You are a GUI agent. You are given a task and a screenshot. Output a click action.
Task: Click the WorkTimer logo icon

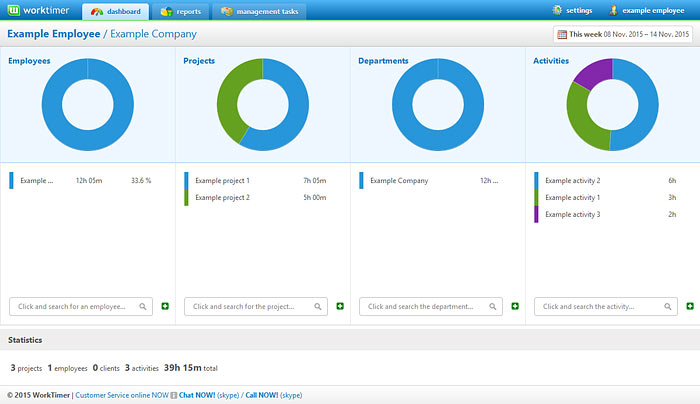coord(14,11)
